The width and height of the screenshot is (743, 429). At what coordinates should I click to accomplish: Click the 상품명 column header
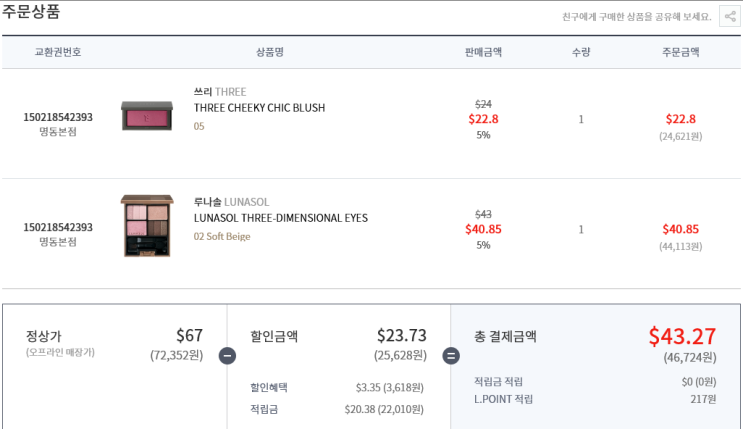(270, 52)
